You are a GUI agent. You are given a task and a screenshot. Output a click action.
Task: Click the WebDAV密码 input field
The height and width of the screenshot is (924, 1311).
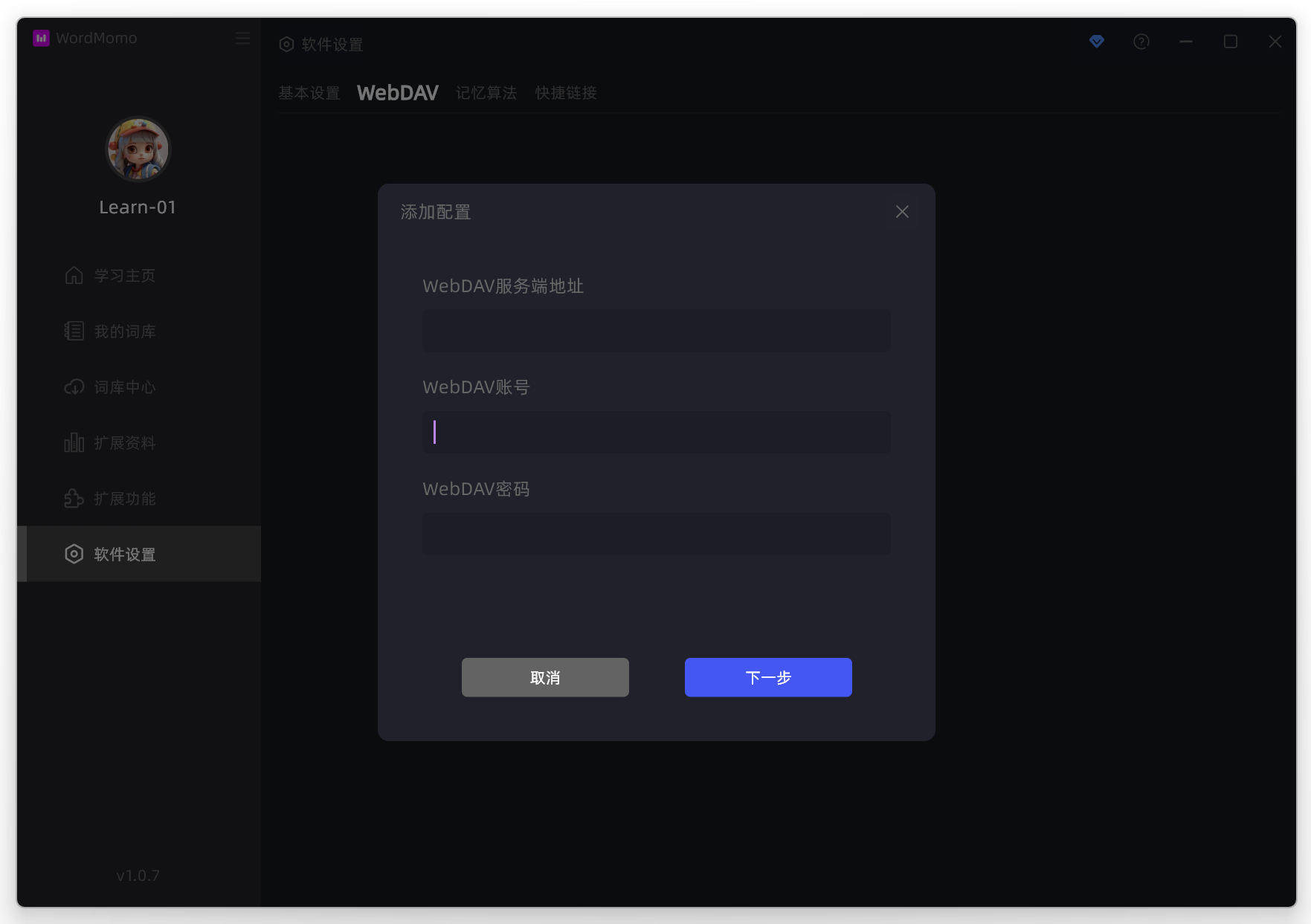656,534
